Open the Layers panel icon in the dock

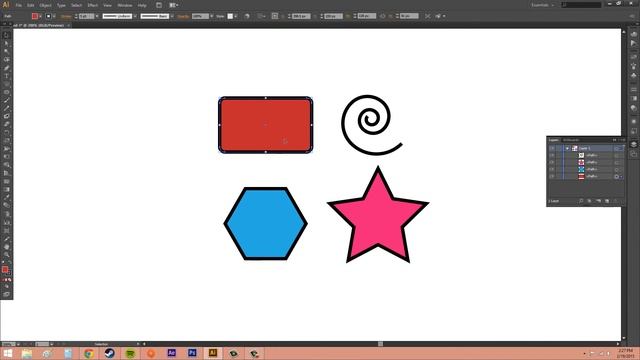633,144
